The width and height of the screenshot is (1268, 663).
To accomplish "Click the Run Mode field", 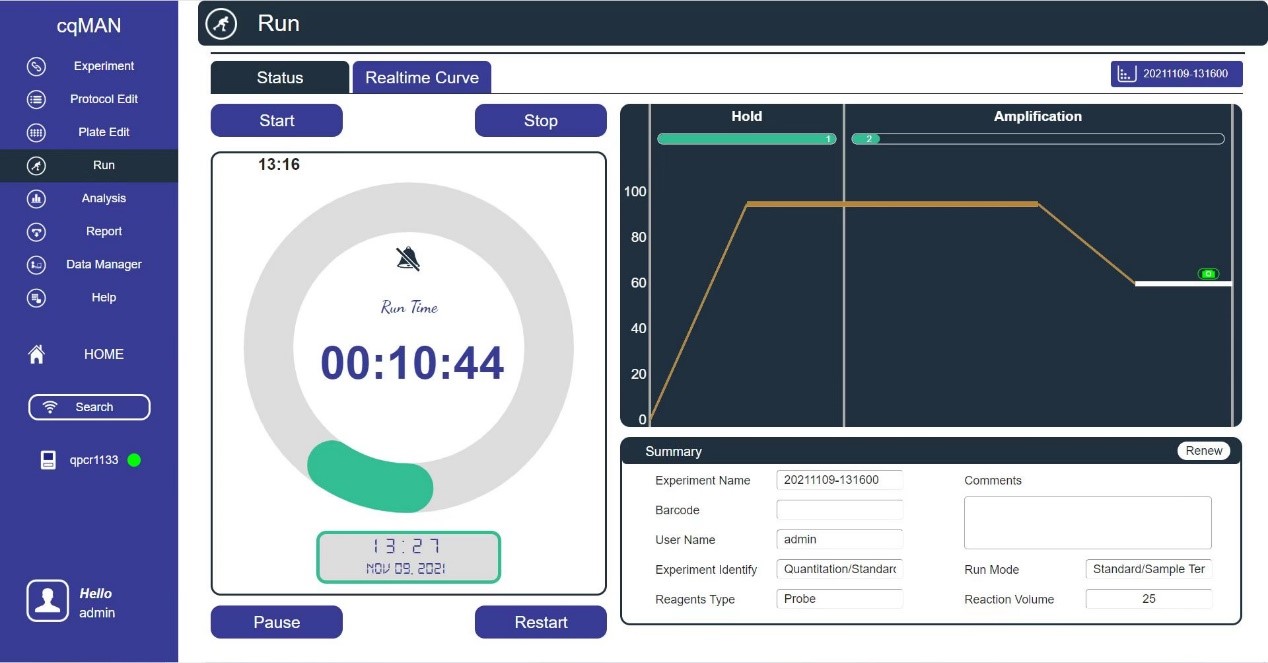I will coord(1149,569).
